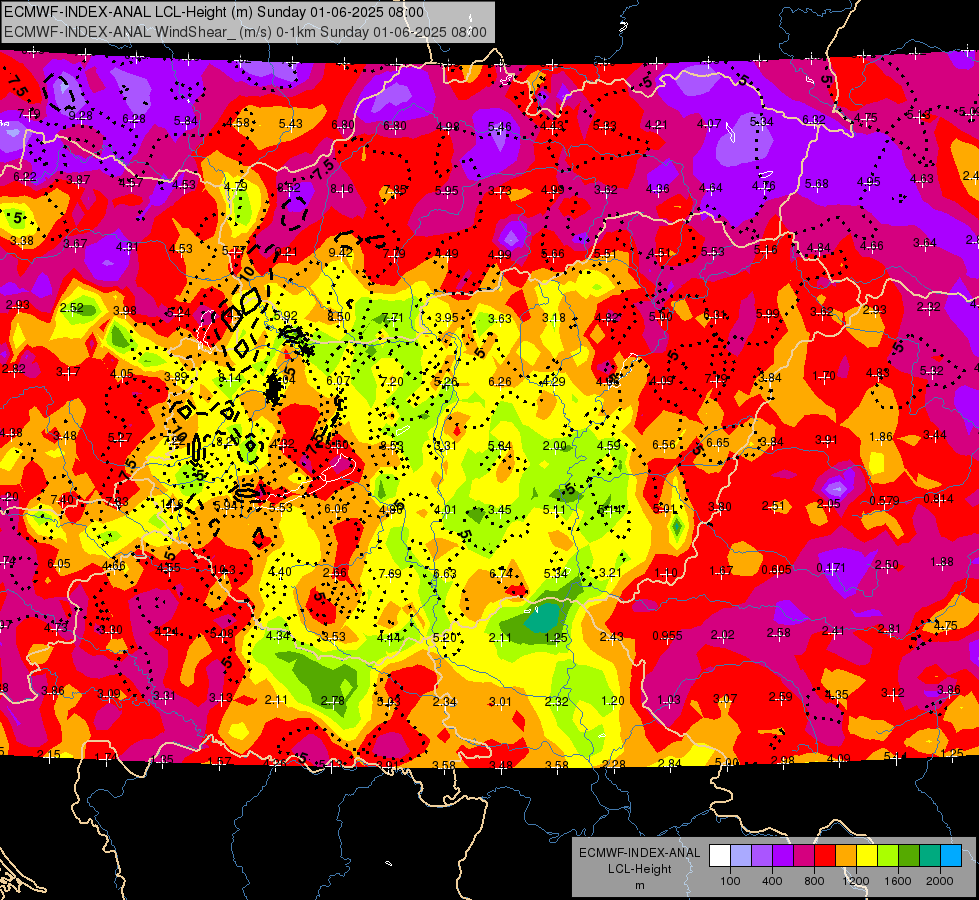Viewport: 979px width, 900px height.
Task: Click the legend's ECMWF-INDEX-ANAL label
Action: tap(639, 853)
